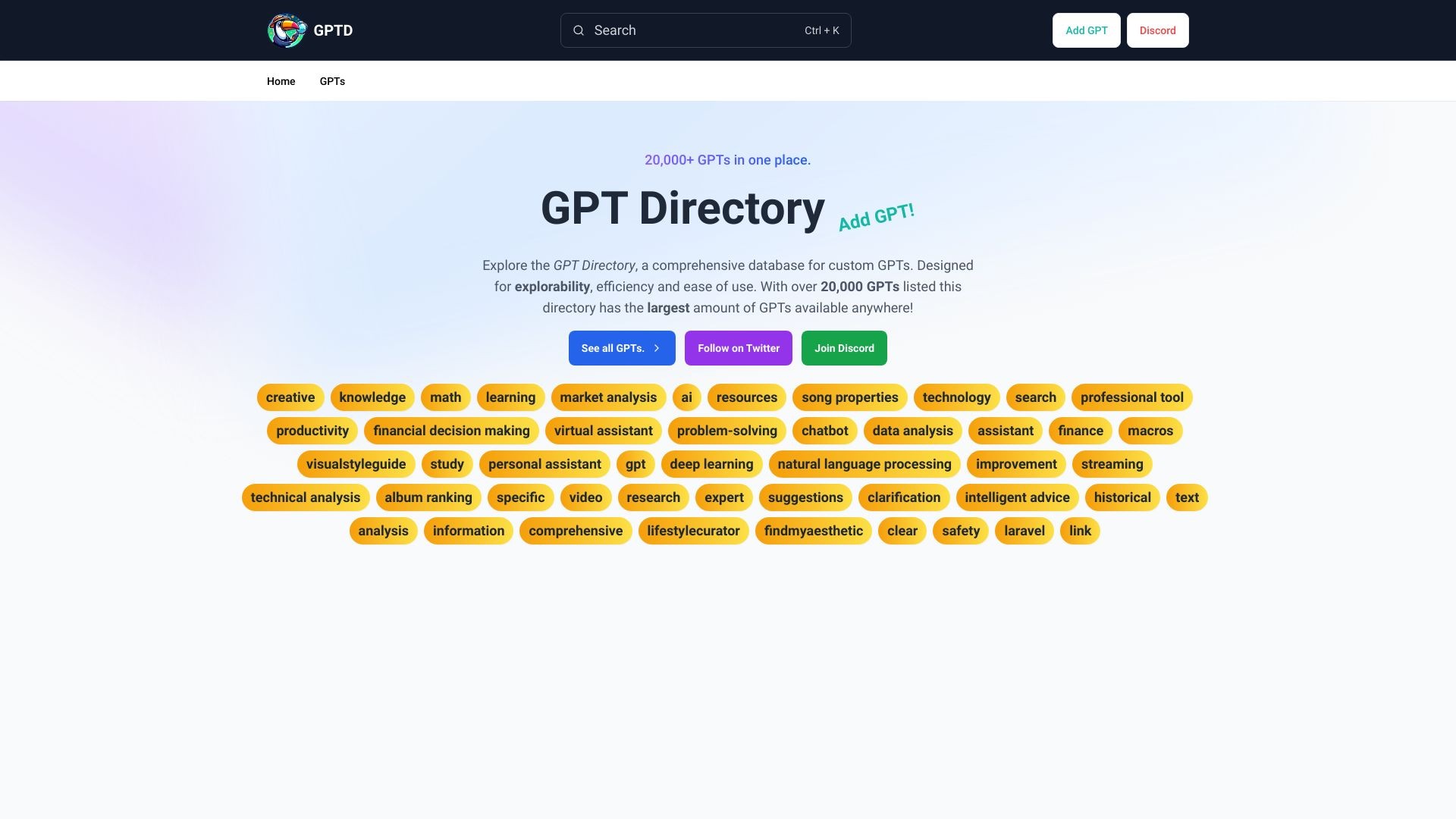Open Discord from the top-right button
The width and height of the screenshot is (1456, 819).
(x=1157, y=30)
